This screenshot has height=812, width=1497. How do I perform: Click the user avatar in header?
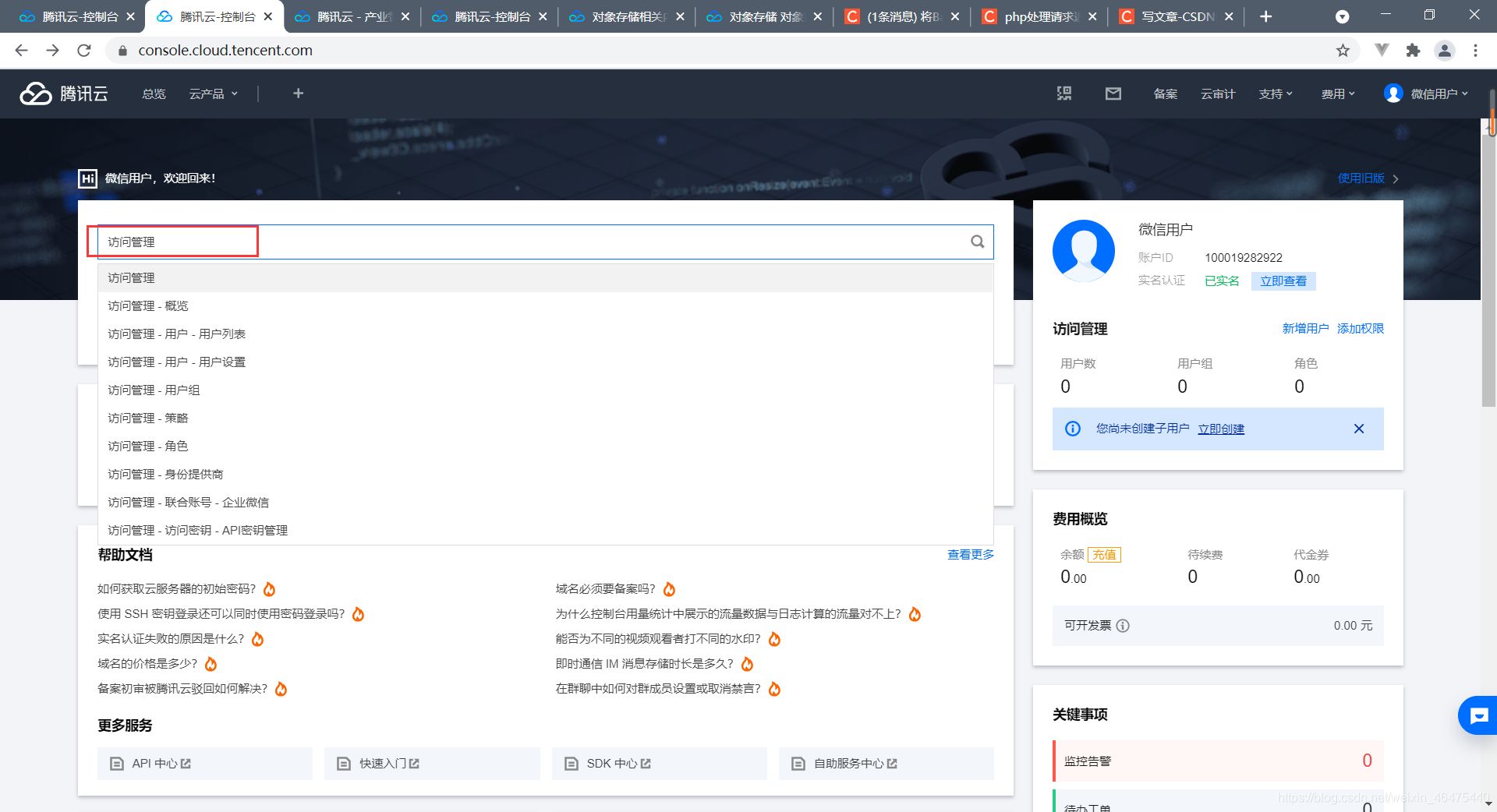[1393, 94]
